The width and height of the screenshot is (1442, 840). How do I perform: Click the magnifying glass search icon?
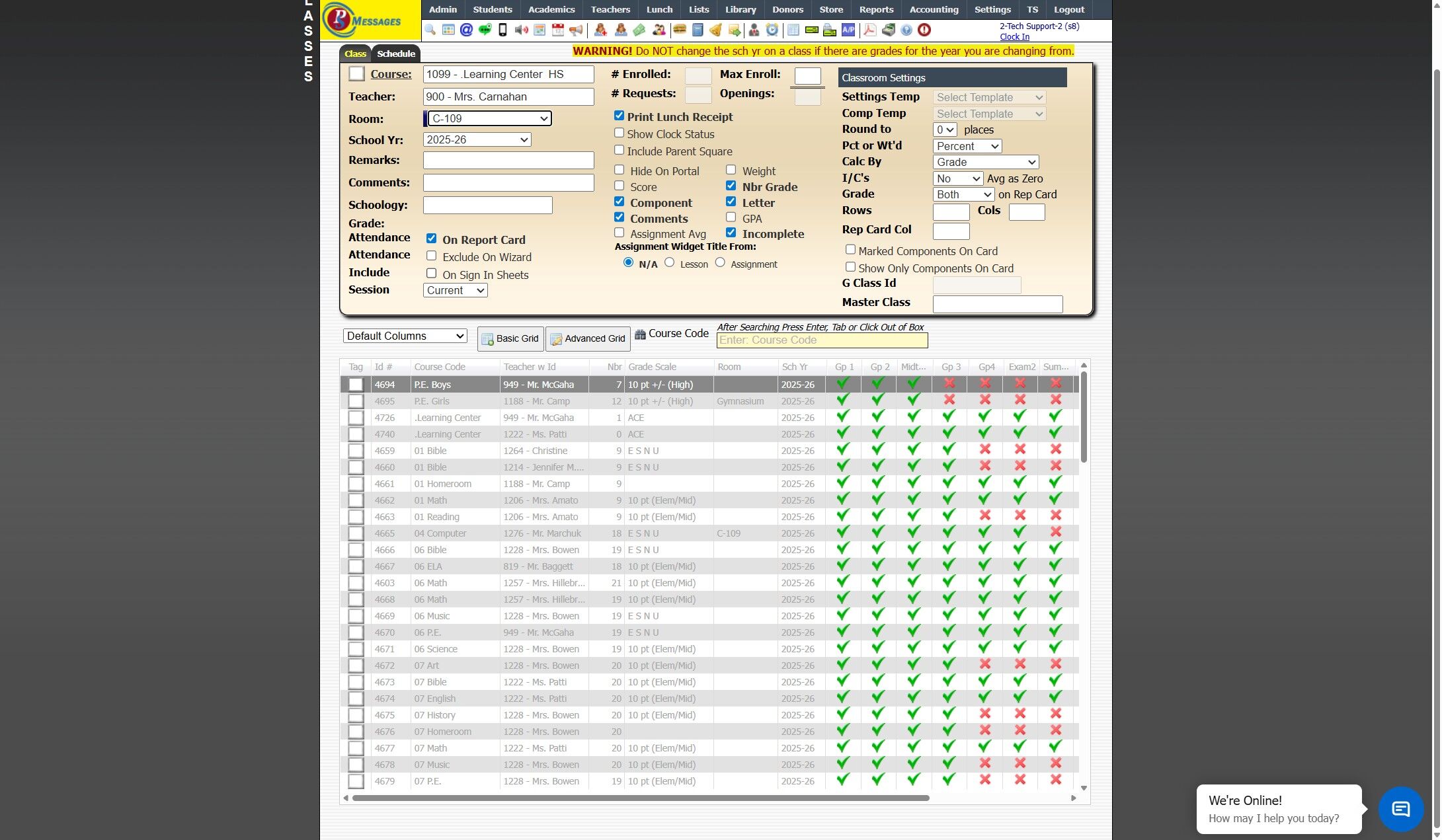(430, 30)
